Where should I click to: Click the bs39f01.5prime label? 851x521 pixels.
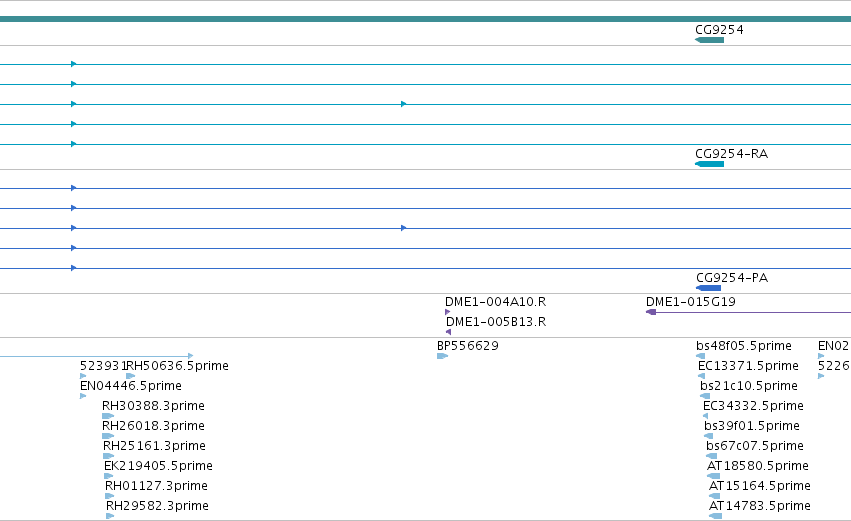[752, 426]
